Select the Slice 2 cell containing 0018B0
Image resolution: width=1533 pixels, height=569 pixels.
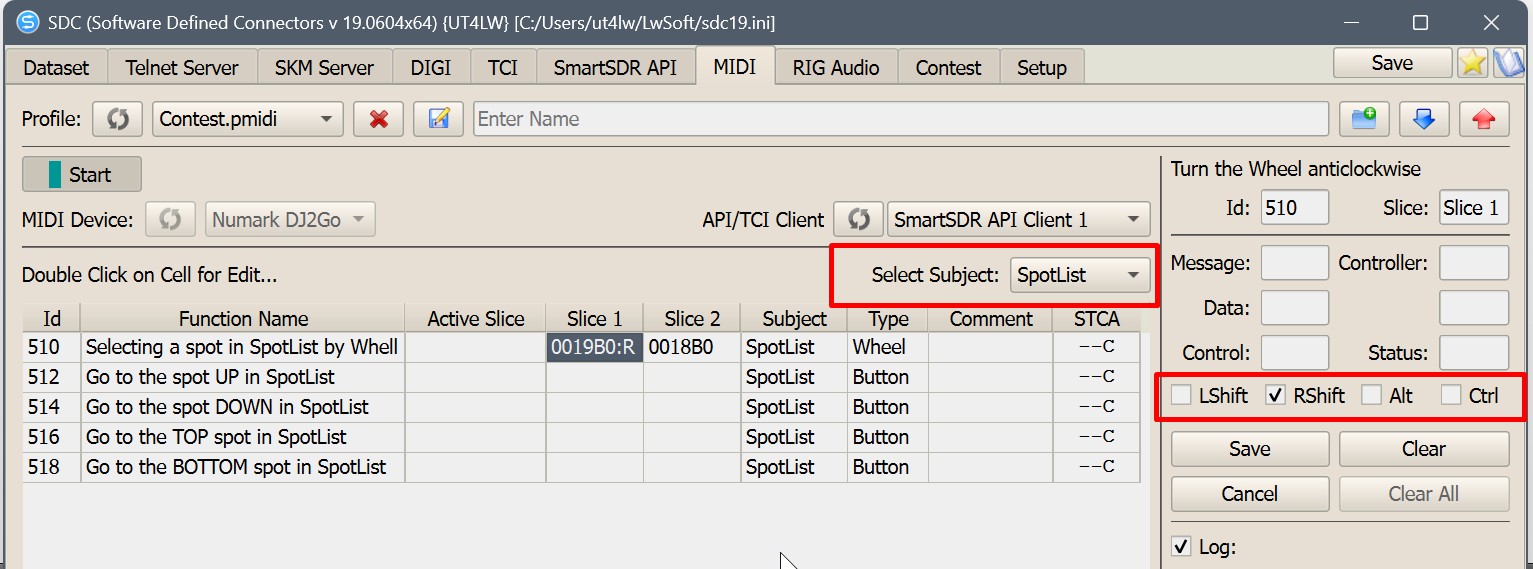[x=692, y=347]
